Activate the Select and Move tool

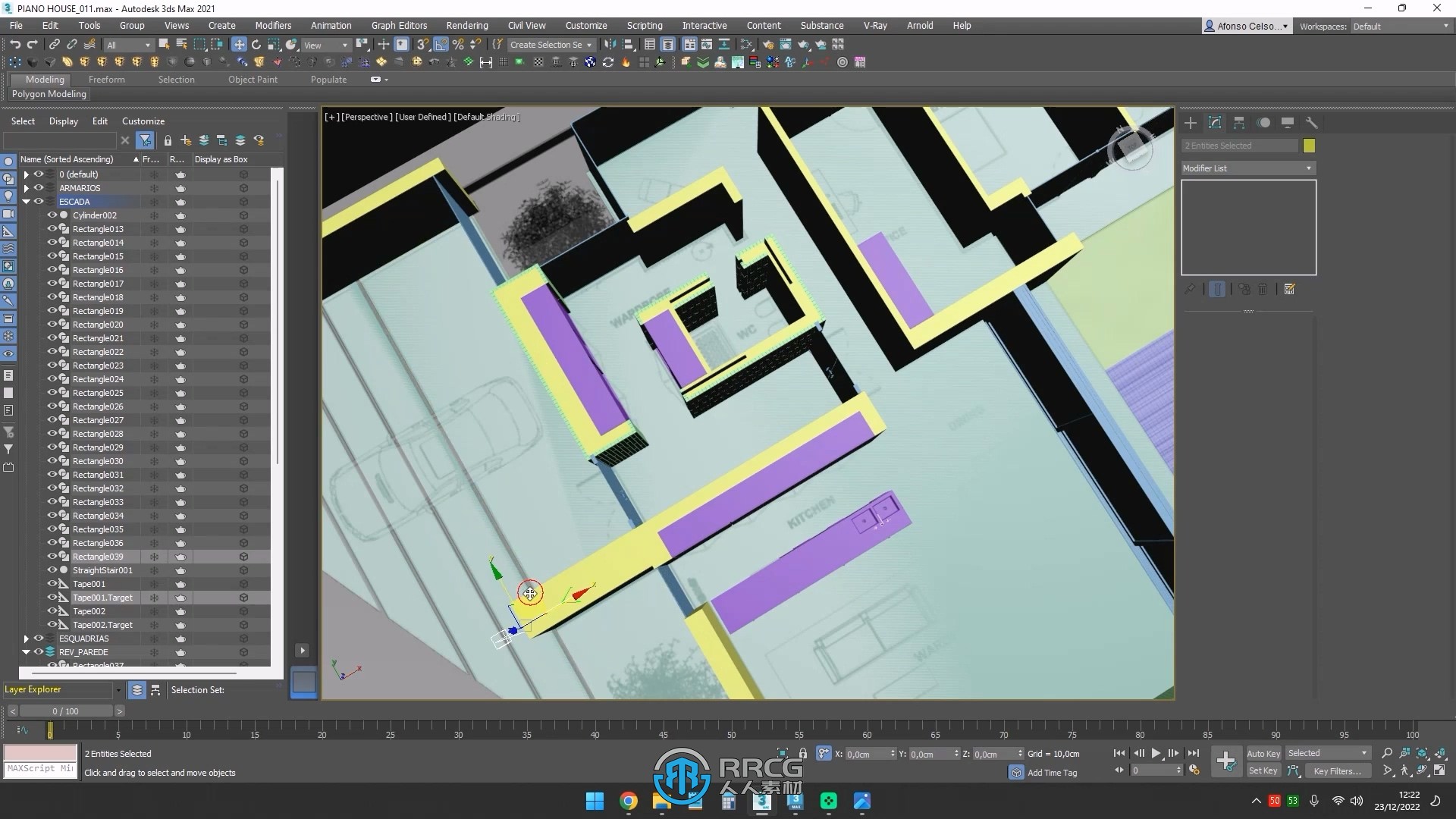click(239, 45)
